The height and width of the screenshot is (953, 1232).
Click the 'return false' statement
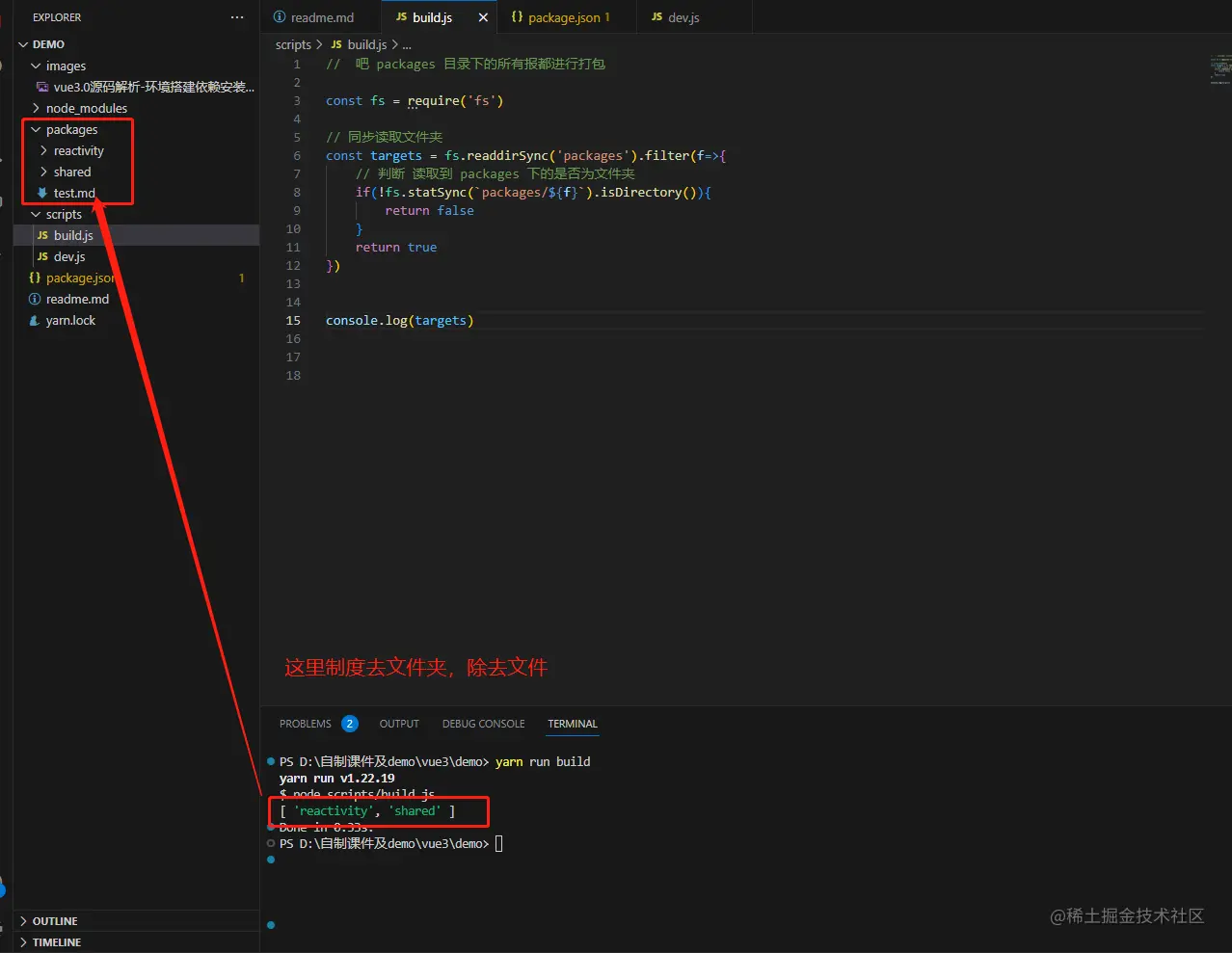(429, 210)
